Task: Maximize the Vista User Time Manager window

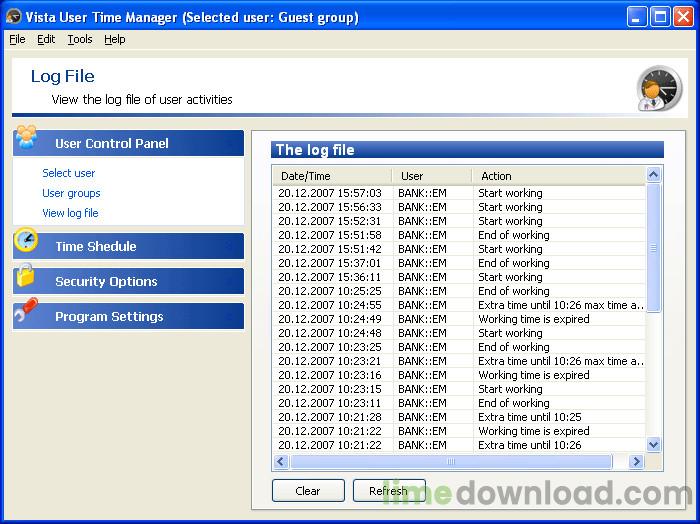Action: point(660,17)
